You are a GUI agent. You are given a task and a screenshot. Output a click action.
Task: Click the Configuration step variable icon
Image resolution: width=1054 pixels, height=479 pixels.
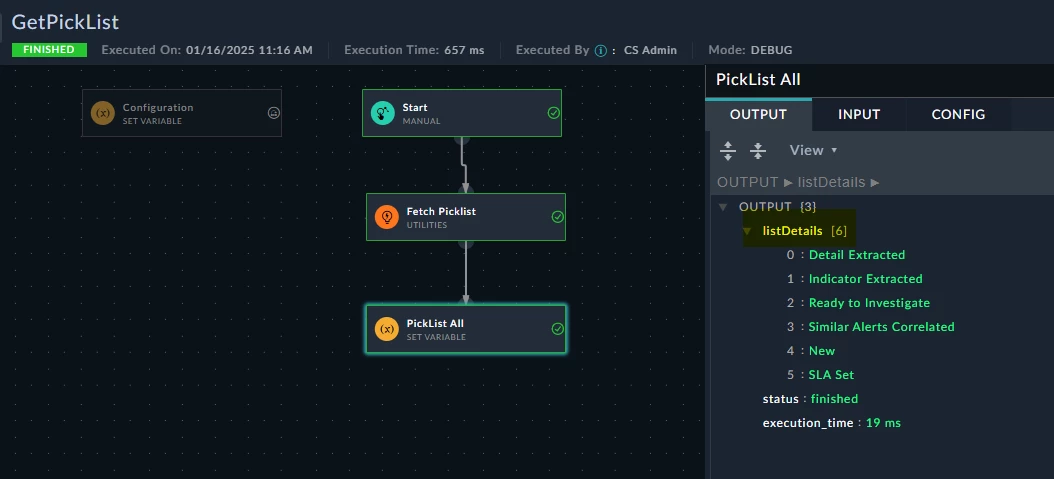coord(103,113)
